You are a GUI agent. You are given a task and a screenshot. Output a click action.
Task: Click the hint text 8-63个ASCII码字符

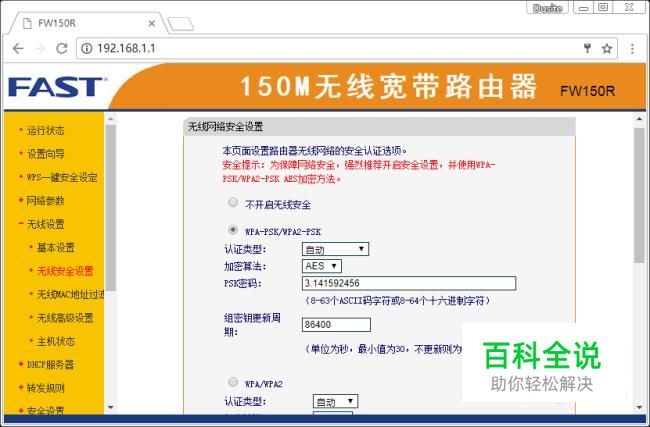point(398,301)
